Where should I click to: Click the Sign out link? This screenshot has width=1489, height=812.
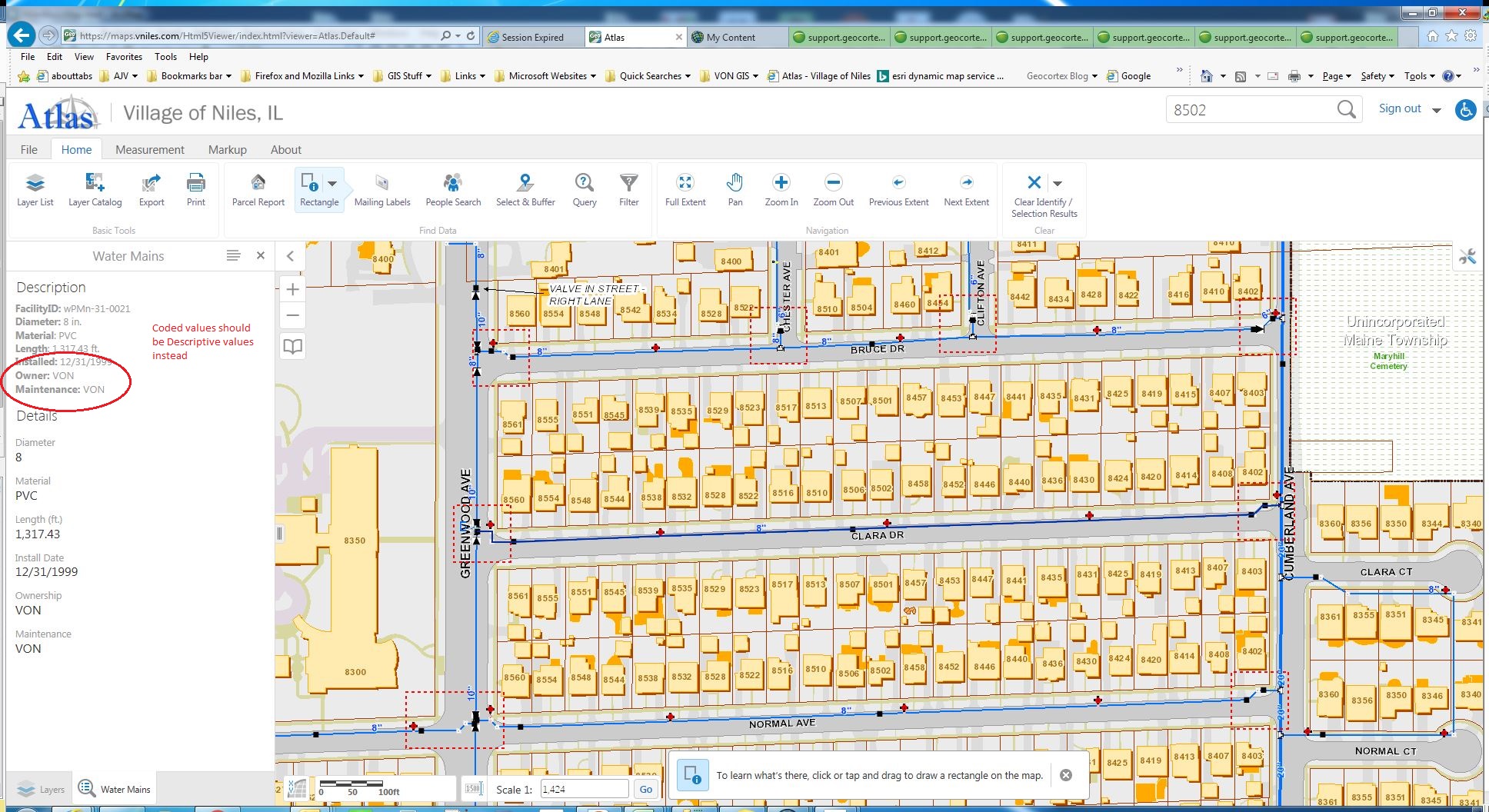[x=1400, y=109]
